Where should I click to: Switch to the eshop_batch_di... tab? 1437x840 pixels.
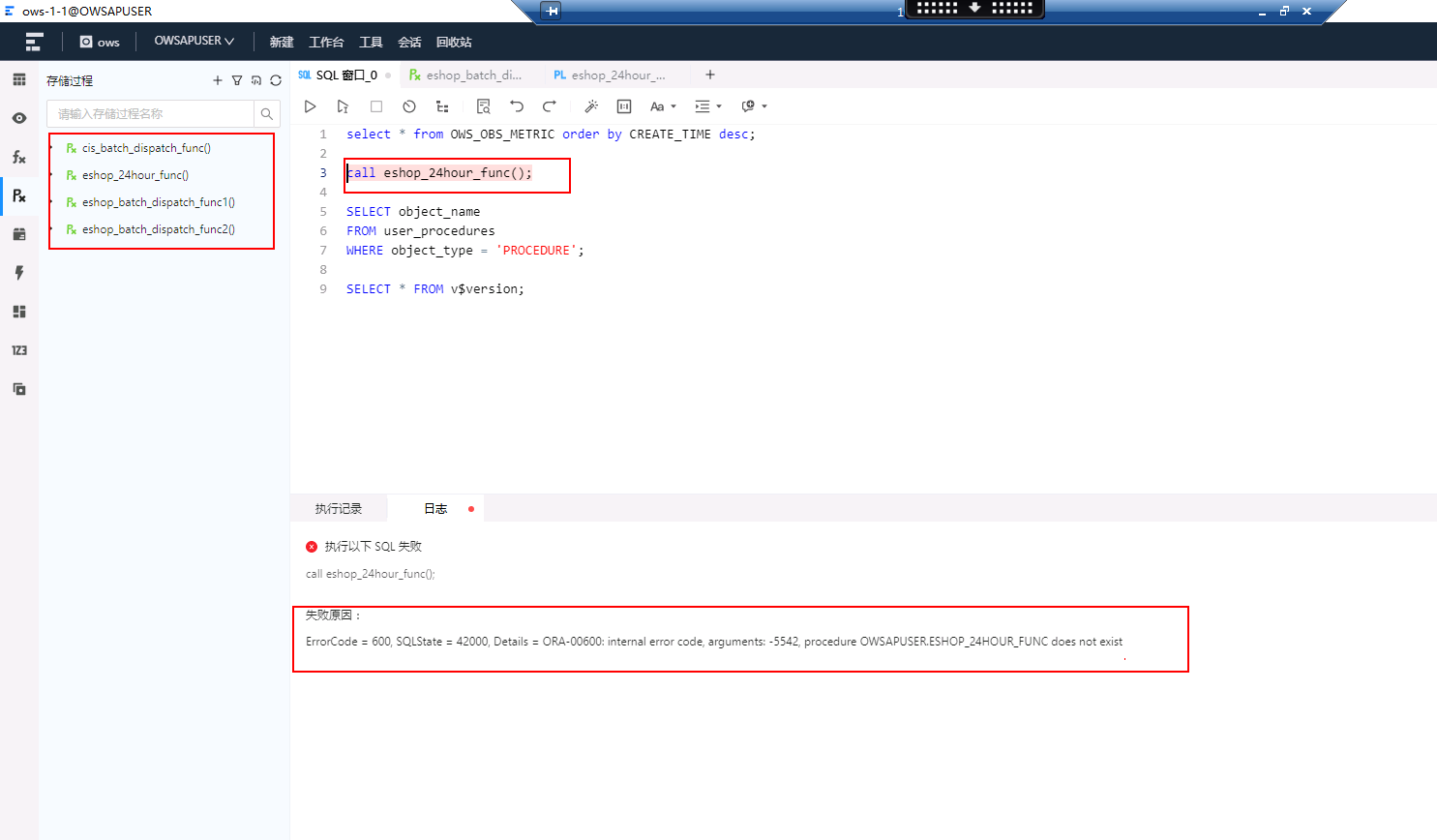465,75
